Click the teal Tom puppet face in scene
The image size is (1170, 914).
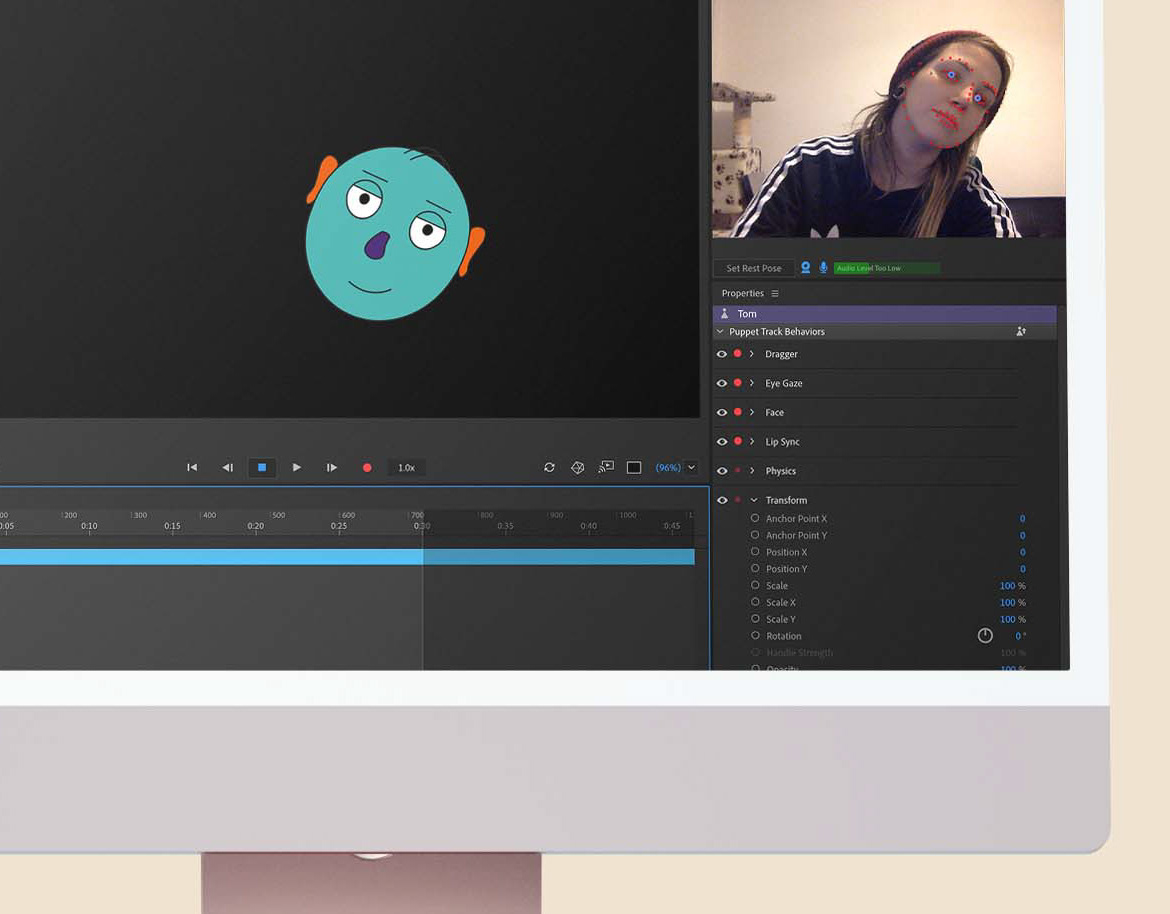click(388, 234)
